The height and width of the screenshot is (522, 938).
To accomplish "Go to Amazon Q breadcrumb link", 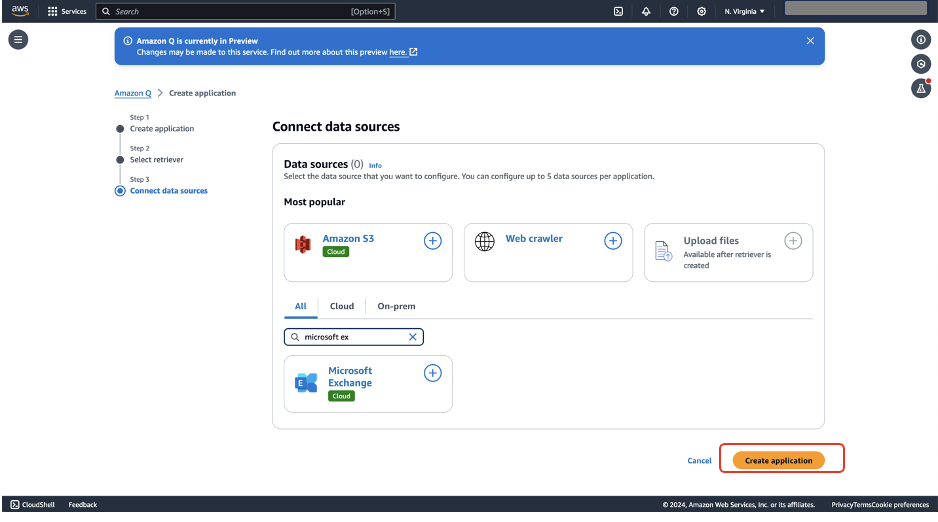I will point(133,93).
